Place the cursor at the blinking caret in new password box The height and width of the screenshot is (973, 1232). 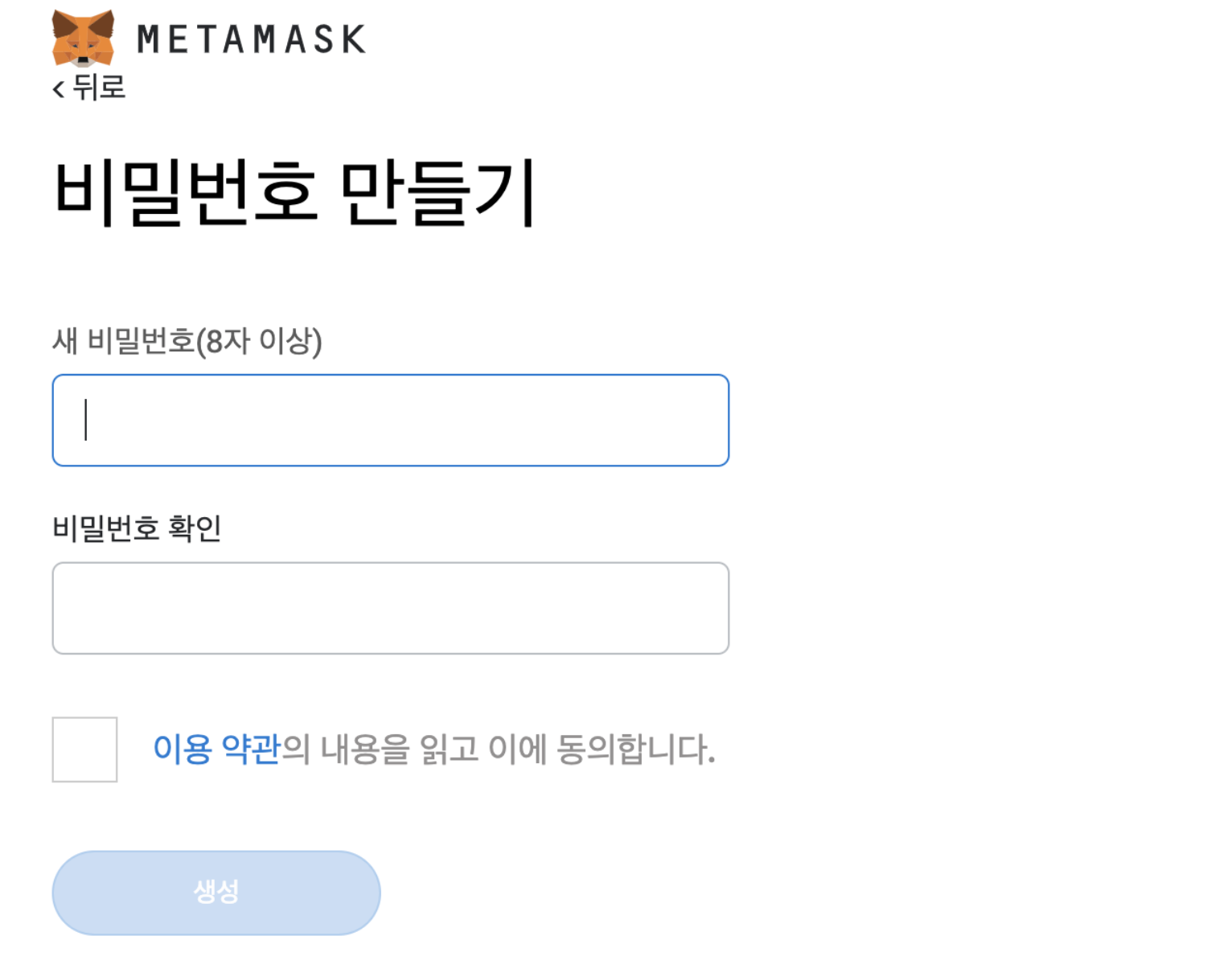pos(85,420)
